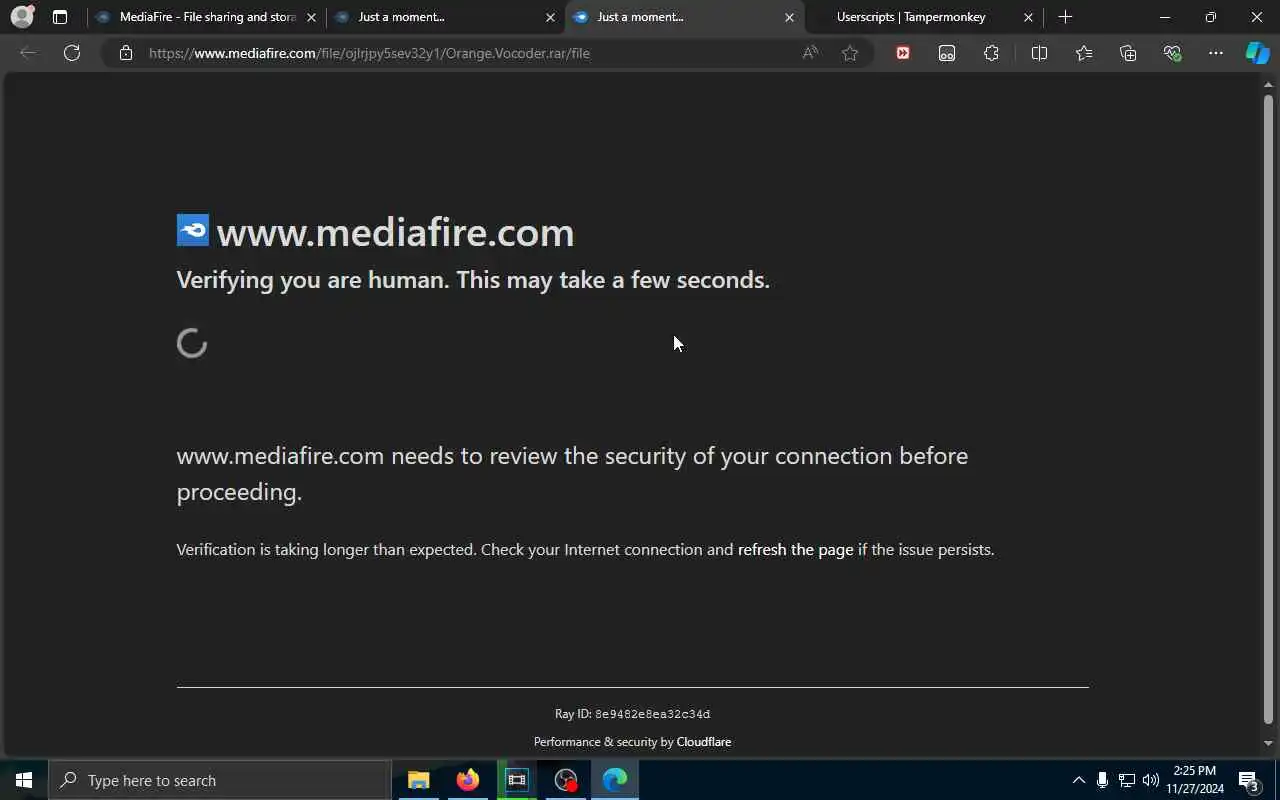This screenshot has height=800, width=1280.
Task: Reload the current page
Action: pyautogui.click(x=72, y=53)
